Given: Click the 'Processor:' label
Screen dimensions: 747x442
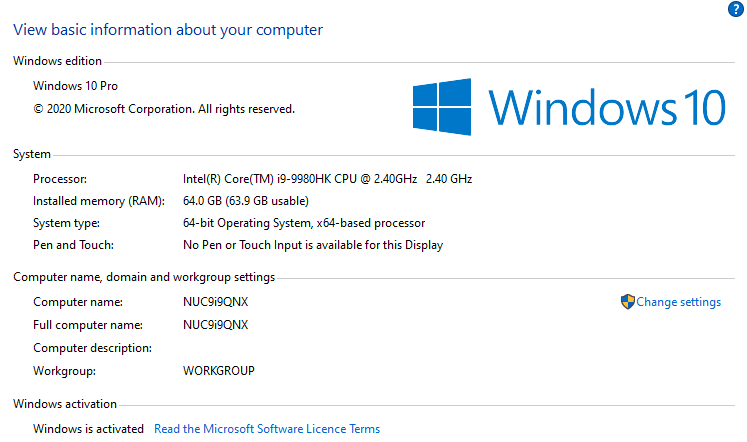Looking at the screenshot, I should click(60, 179).
